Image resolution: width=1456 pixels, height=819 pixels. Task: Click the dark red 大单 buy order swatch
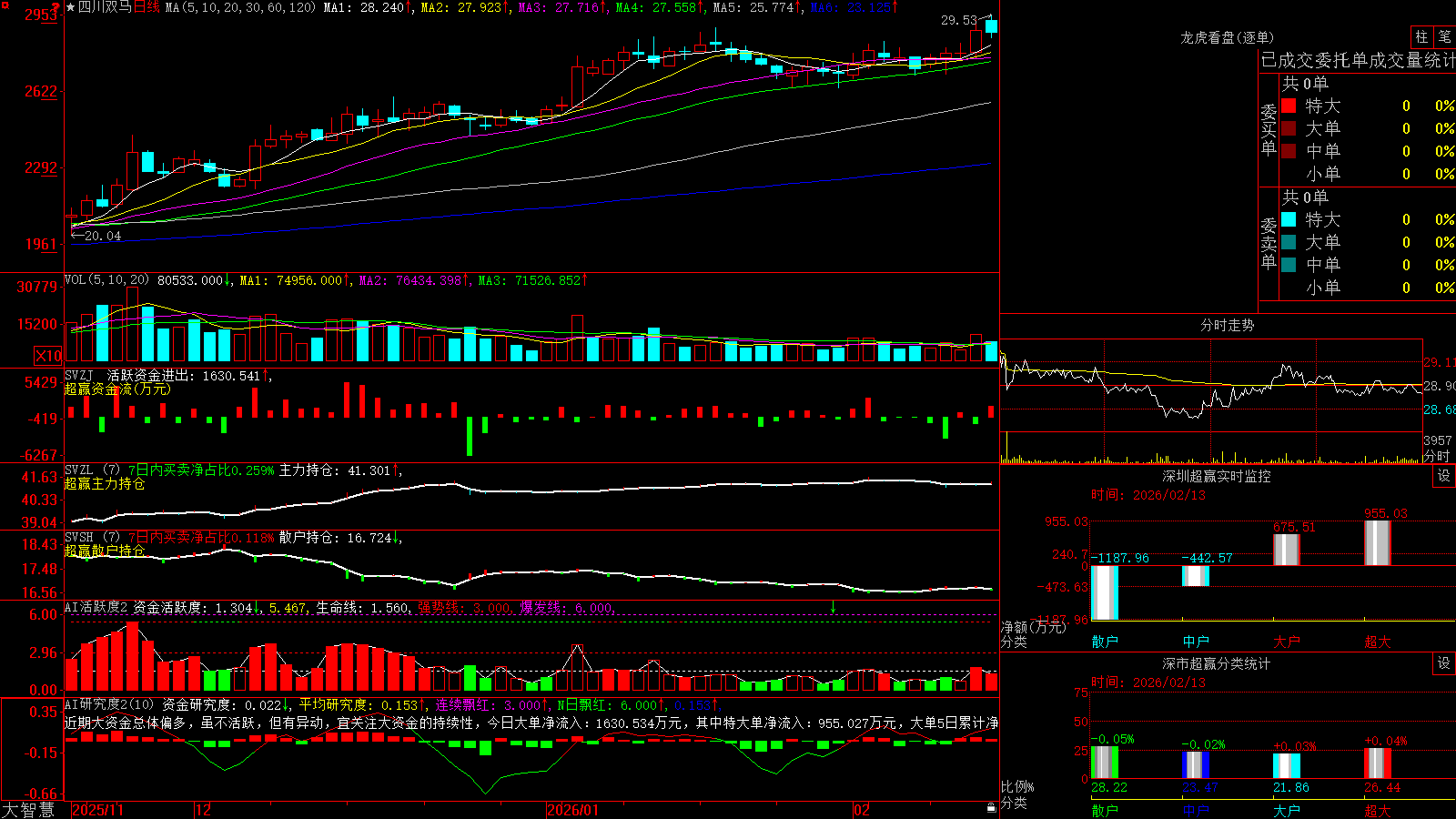coord(1289,128)
